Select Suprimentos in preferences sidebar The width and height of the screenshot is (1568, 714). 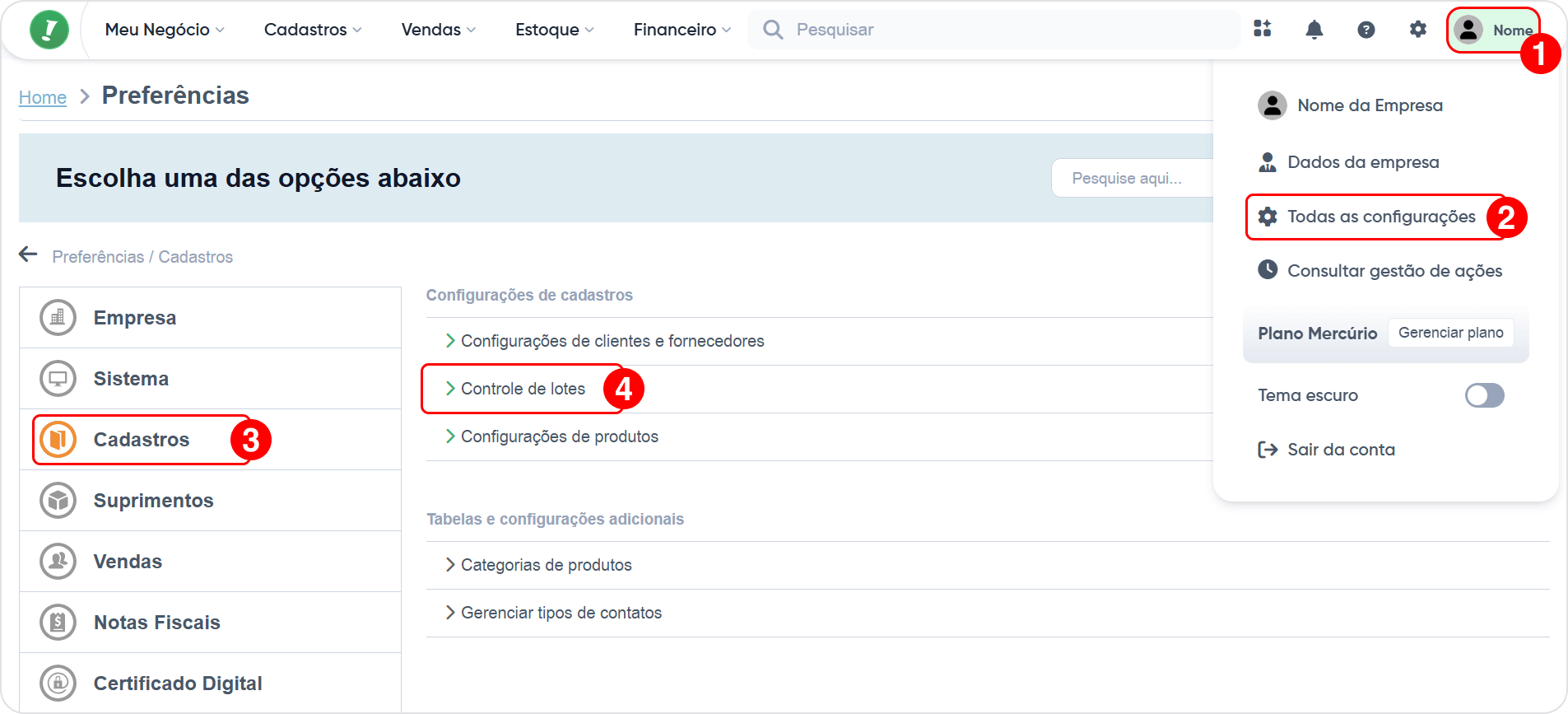coord(210,500)
